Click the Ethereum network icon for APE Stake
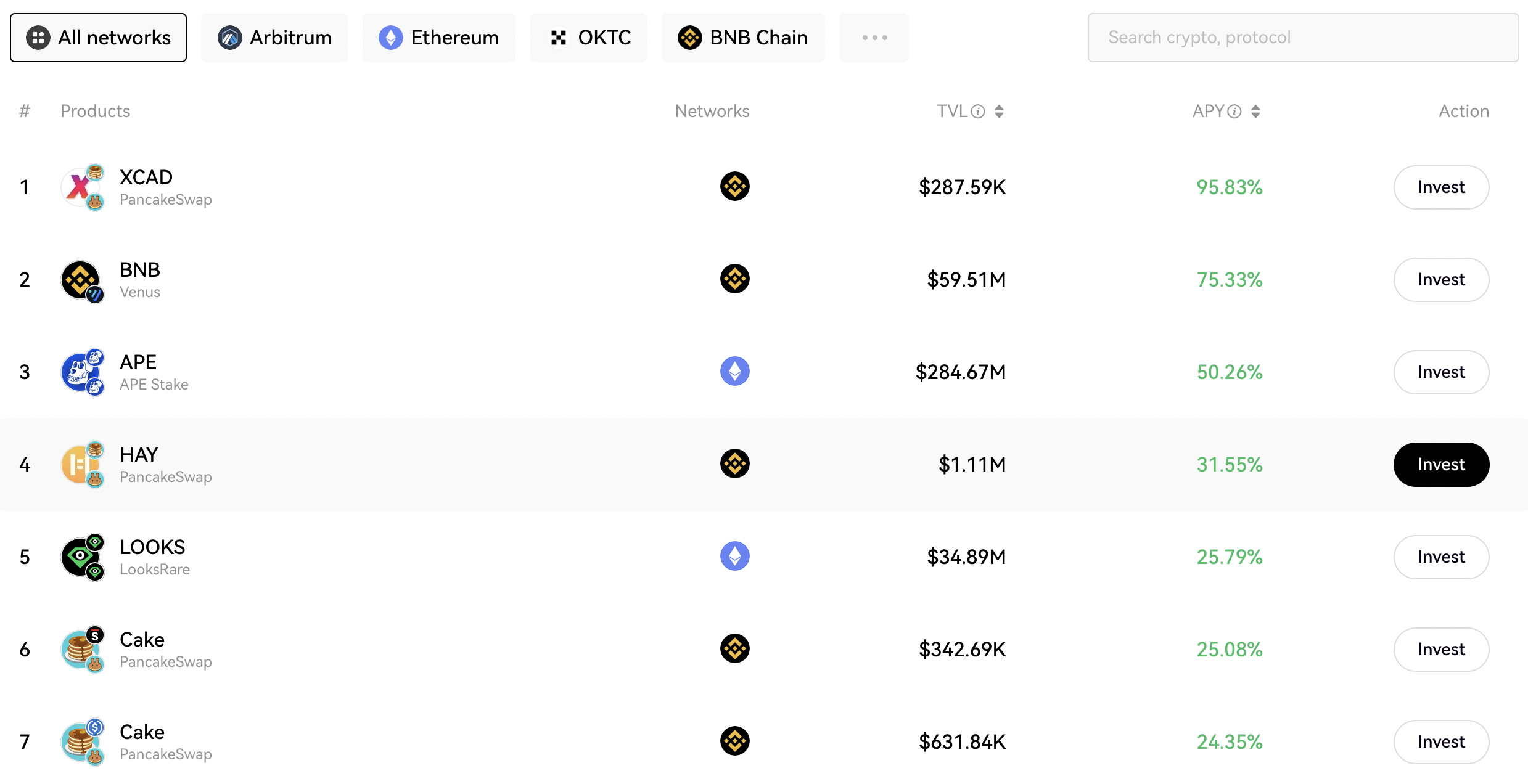 [x=735, y=371]
